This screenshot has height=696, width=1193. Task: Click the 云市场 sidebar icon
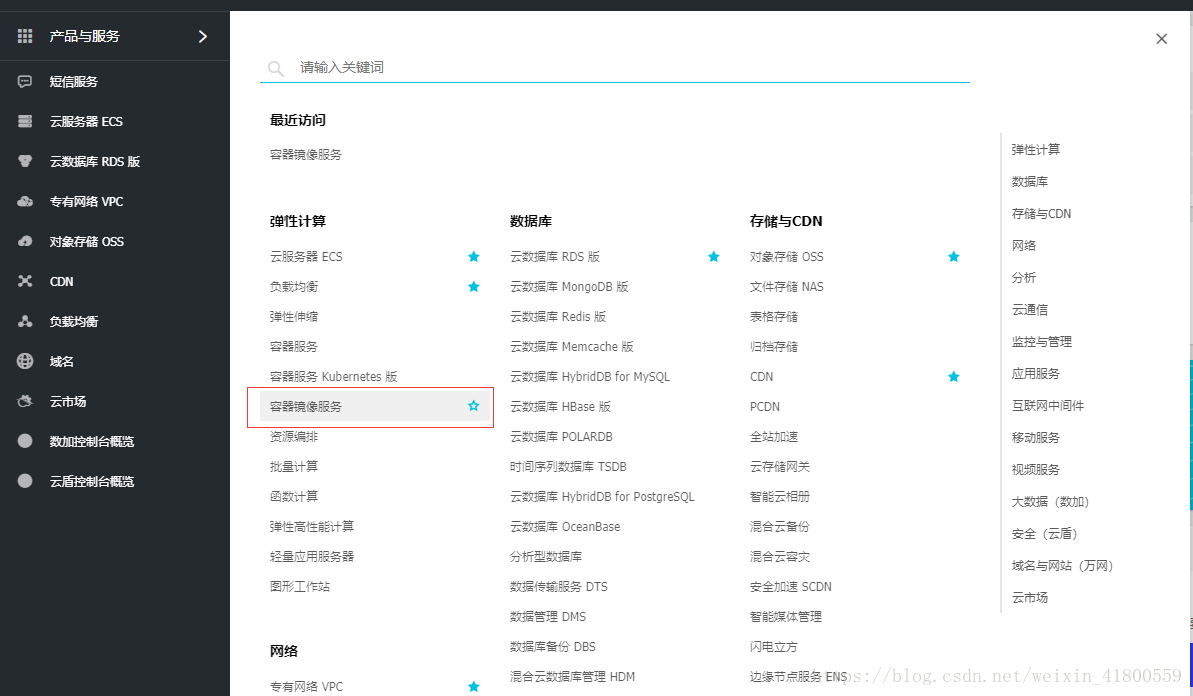click(x=25, y=401)
